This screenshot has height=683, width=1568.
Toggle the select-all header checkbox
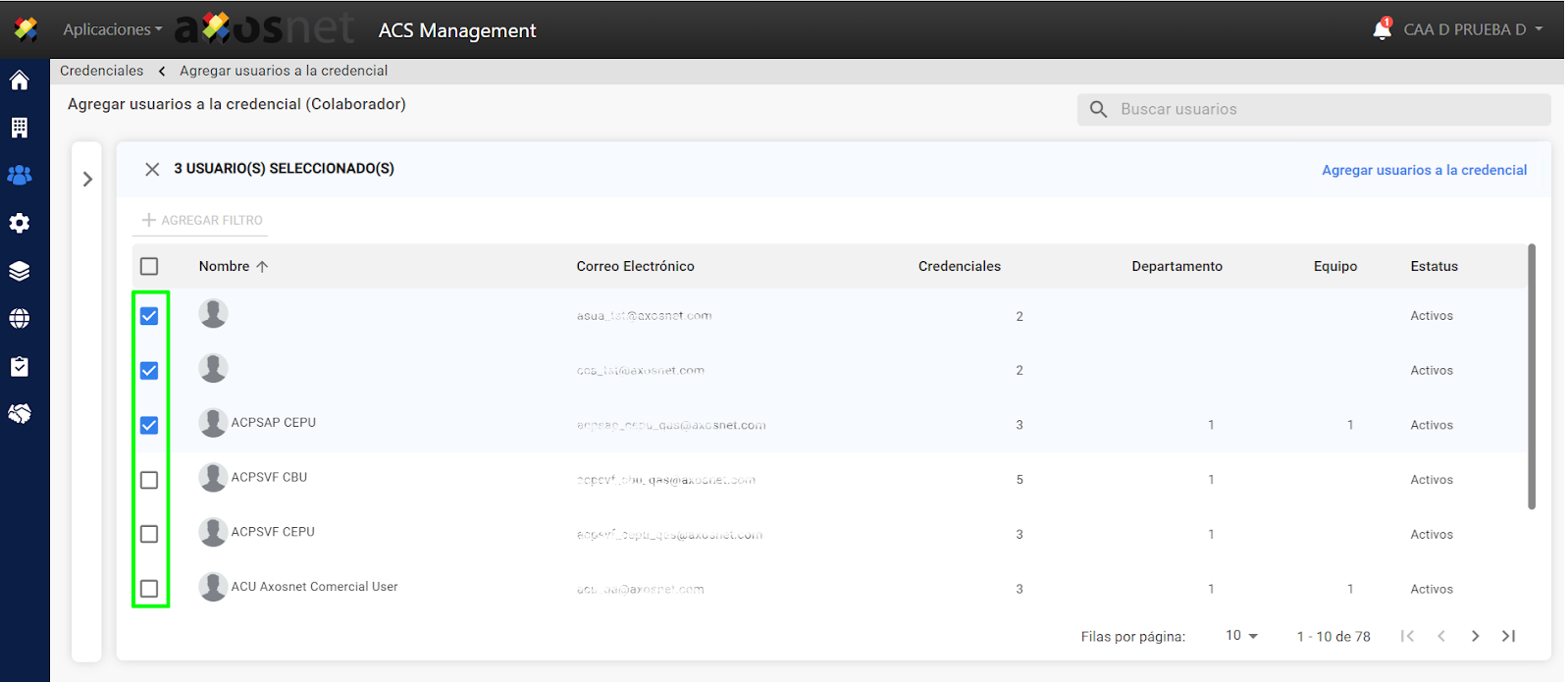[149, 266]
